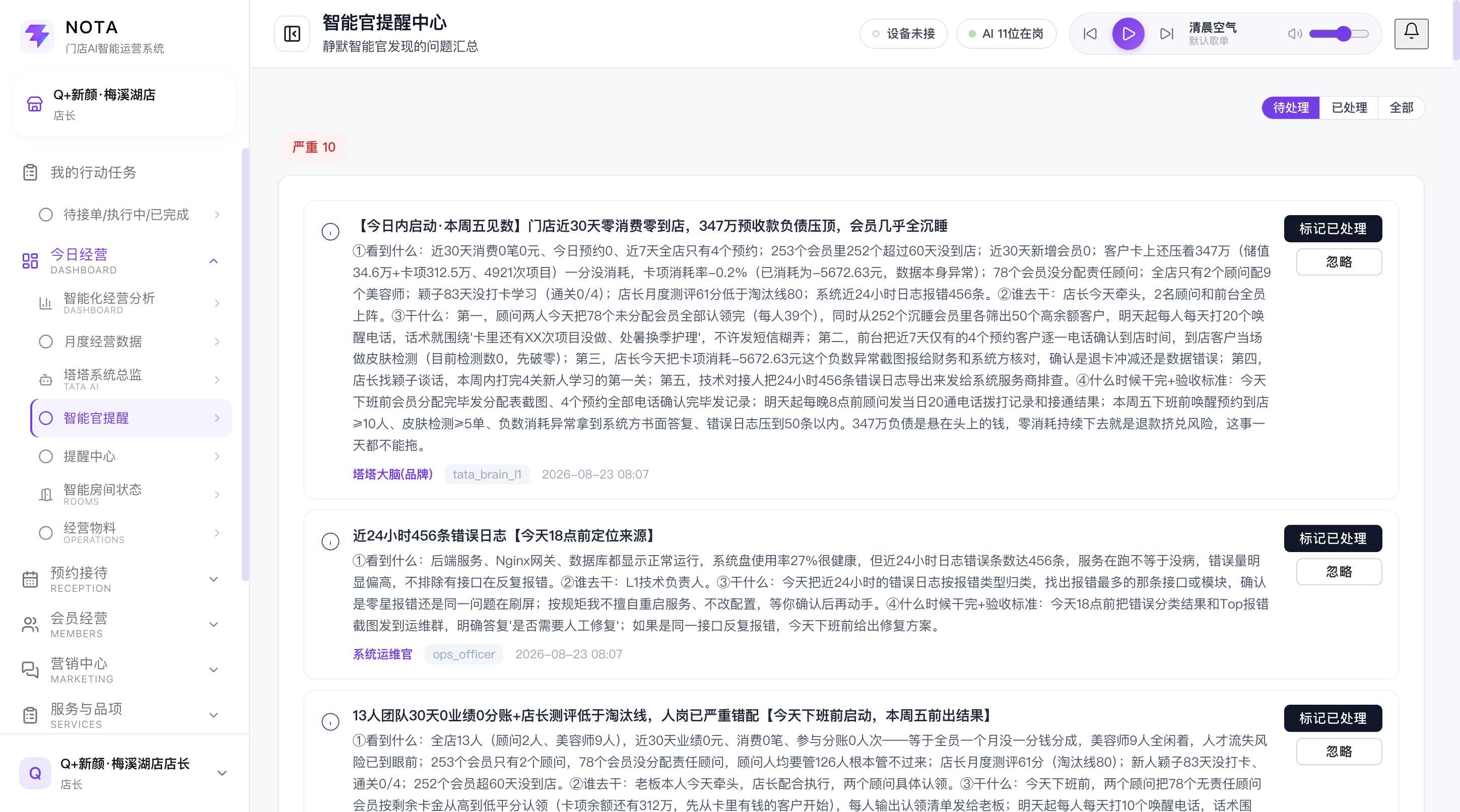Click the store icon beside Q+新颜·梅溪湖店
This screenshot has width=1460, height=812.
click(35, 104)
